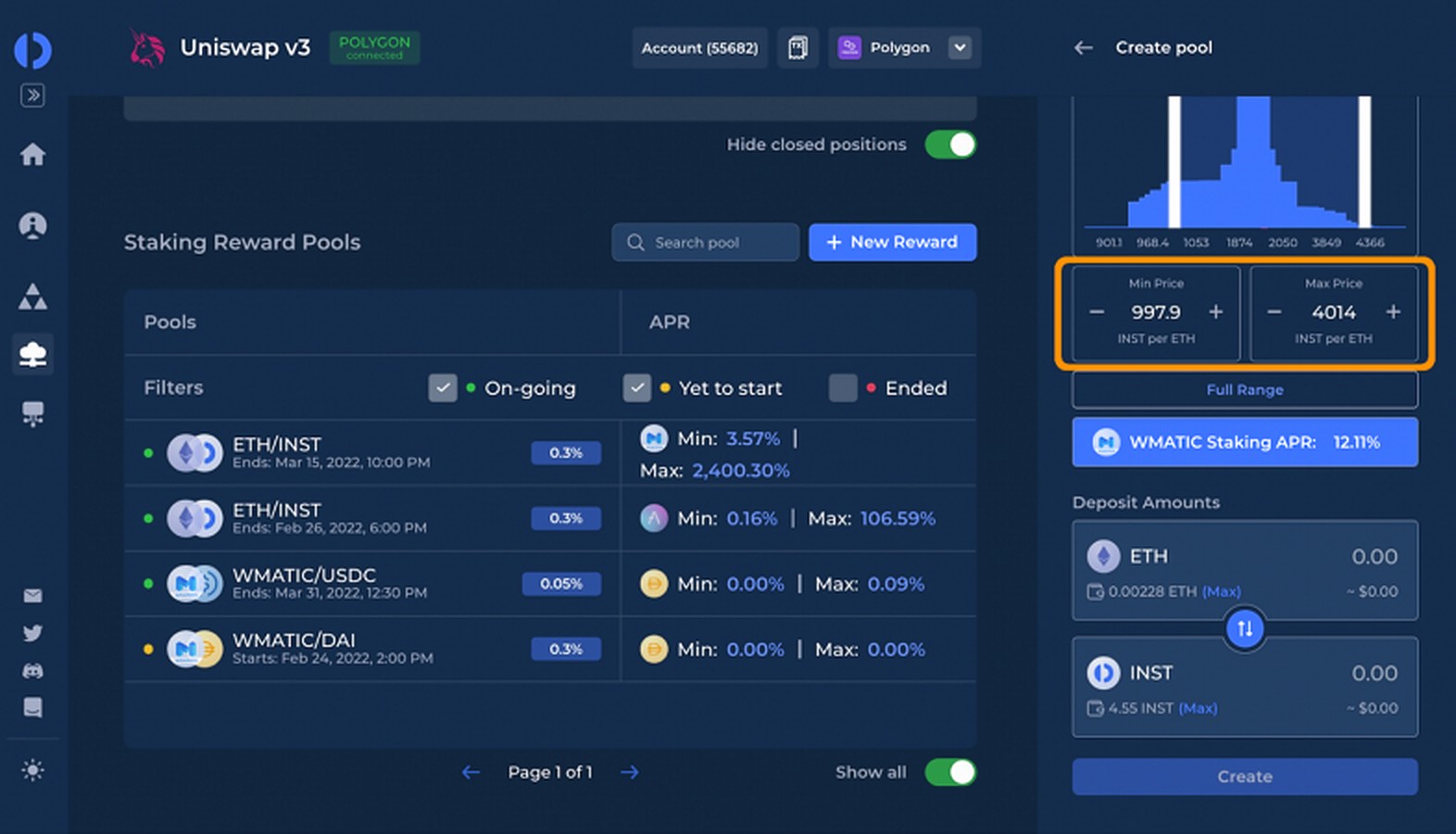Toggle Hide closed positions switch
The height and width of the screenshot is (834, 1456).
[x=950, y=145]
